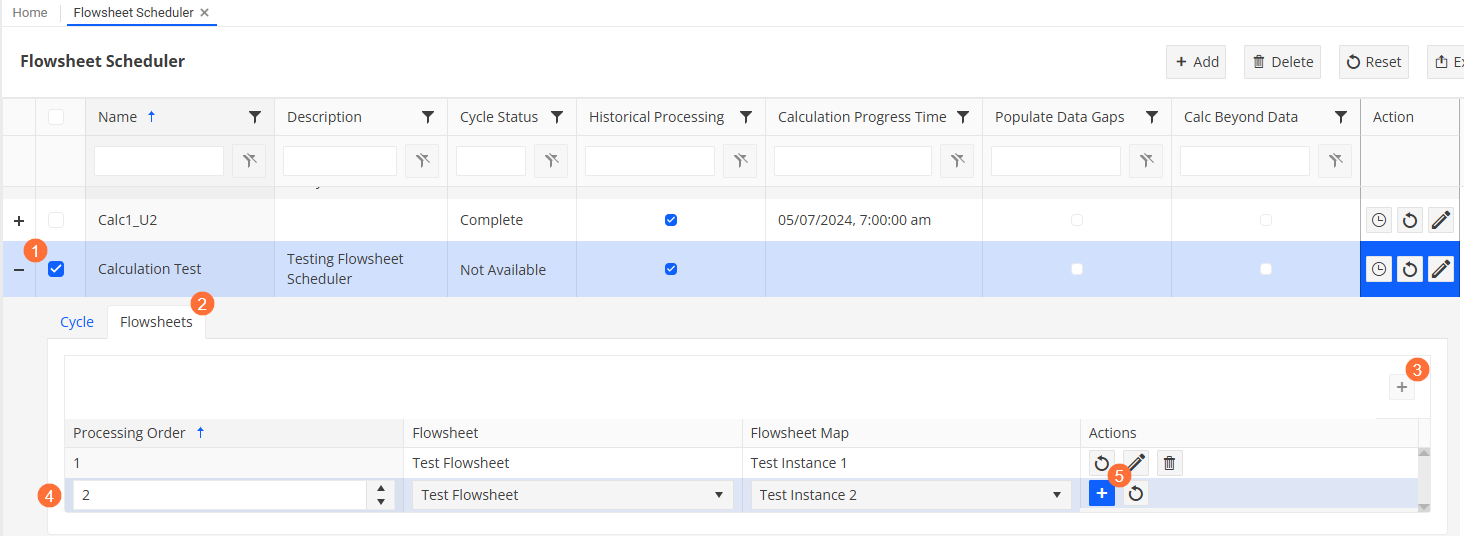
Task: Click blue plus to save new flowsheet row
Action: (1102, 494)
